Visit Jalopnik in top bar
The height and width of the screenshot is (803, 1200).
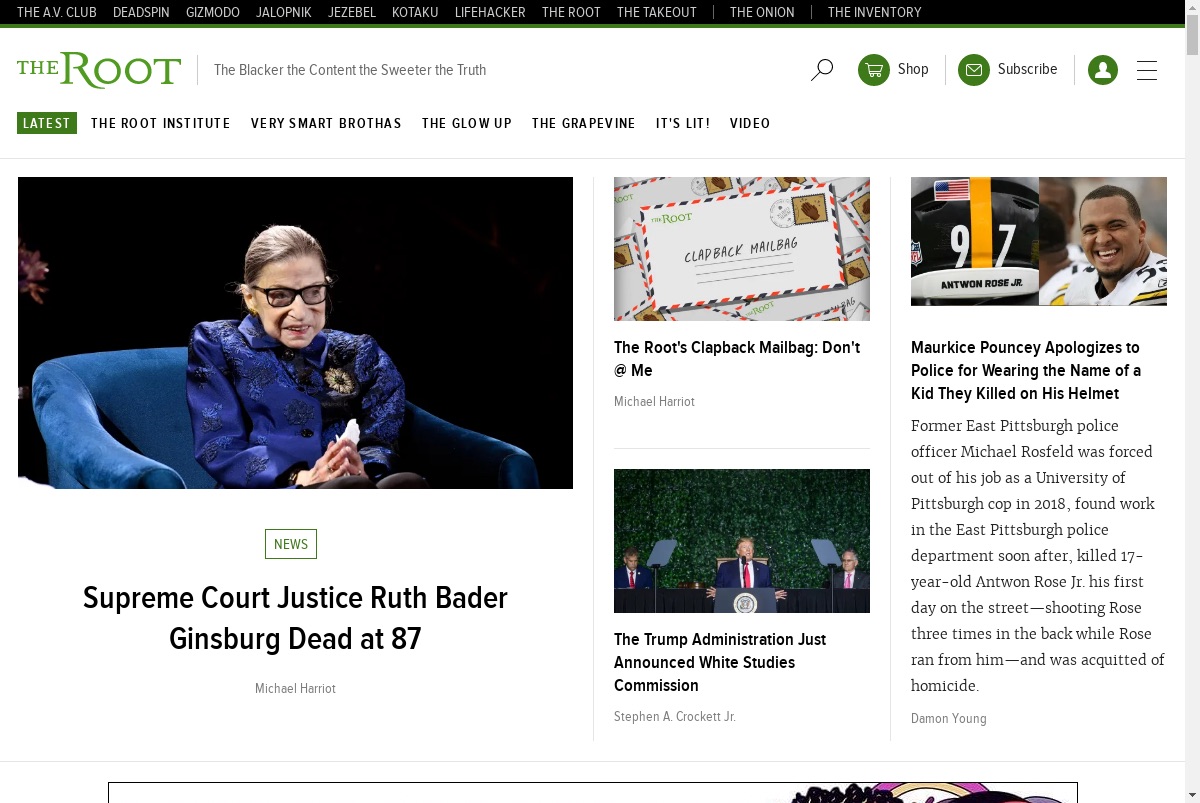pos(284,13)
